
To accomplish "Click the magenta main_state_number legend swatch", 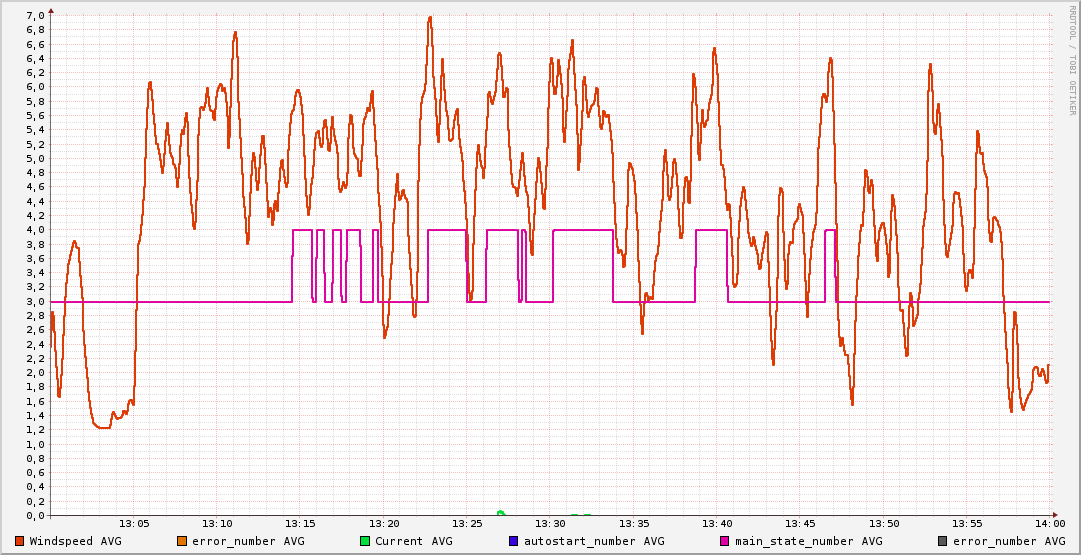I will pos(725,541).
